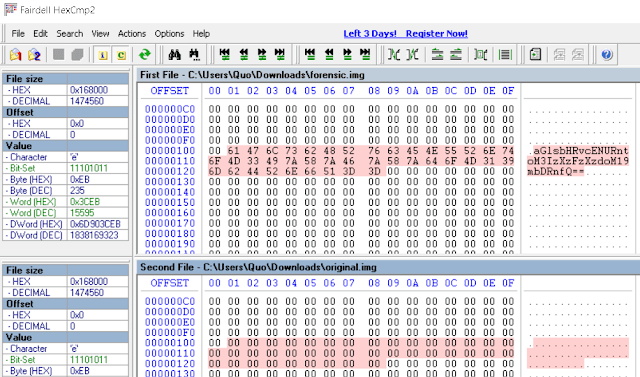Click the copy-block-down lines icon

(x=456, y=54)
